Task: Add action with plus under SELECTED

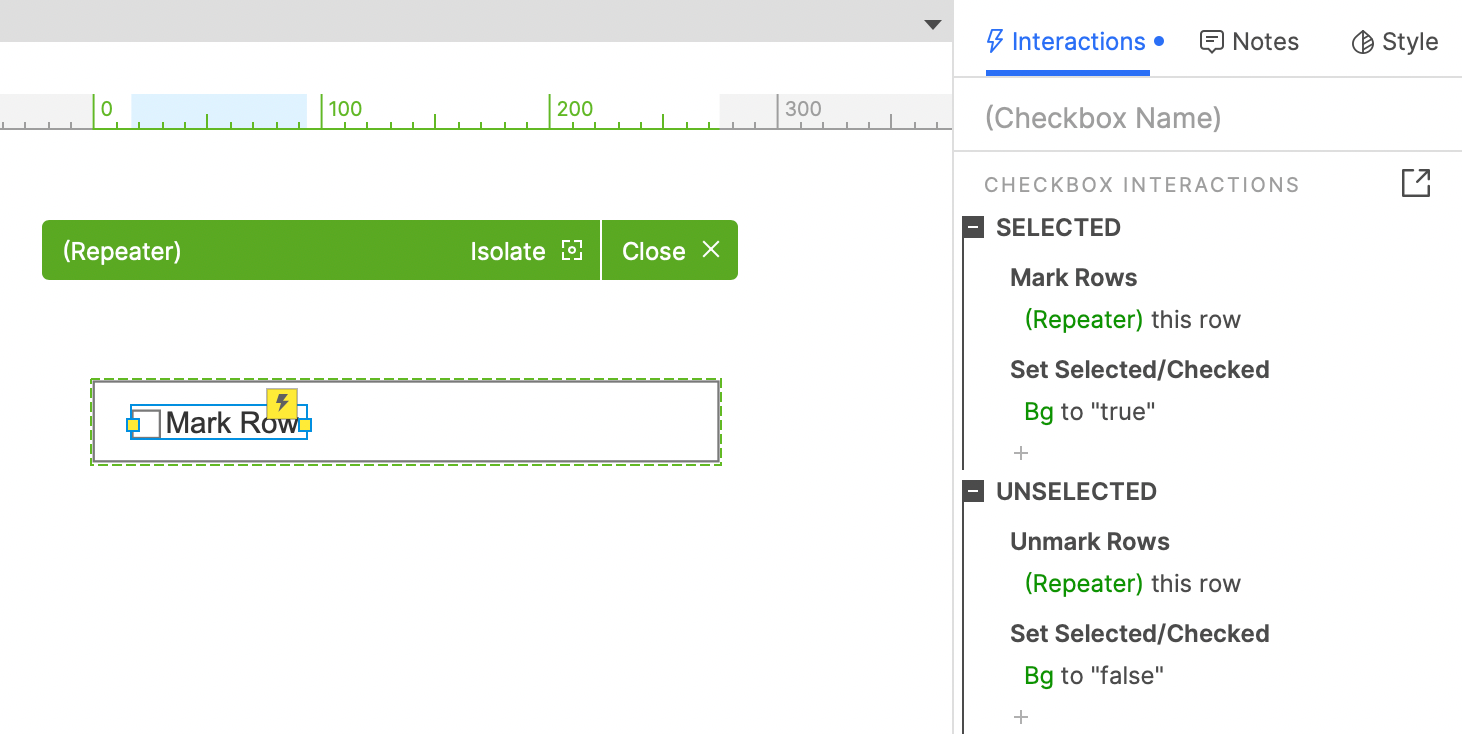Action: pos(1021,453)
